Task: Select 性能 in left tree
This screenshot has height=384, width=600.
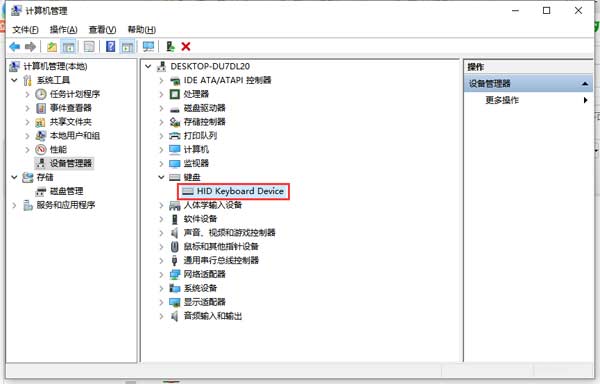Action: pyautogui.click(x=58, y=150)
